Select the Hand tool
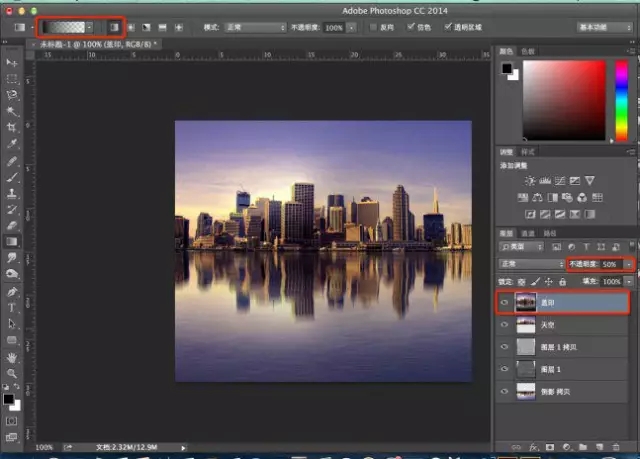The image size is (640, 459). (13, 357)
